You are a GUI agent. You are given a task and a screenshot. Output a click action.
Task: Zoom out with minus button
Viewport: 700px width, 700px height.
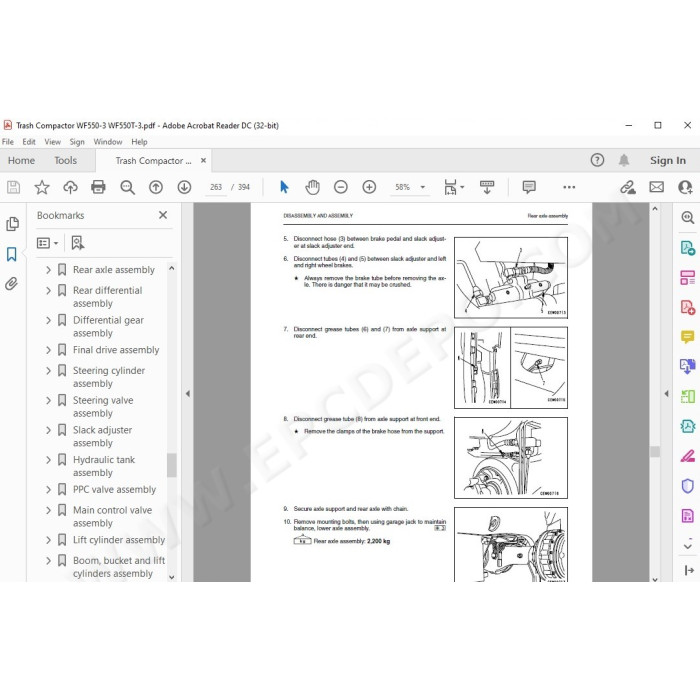pos(341,187)
